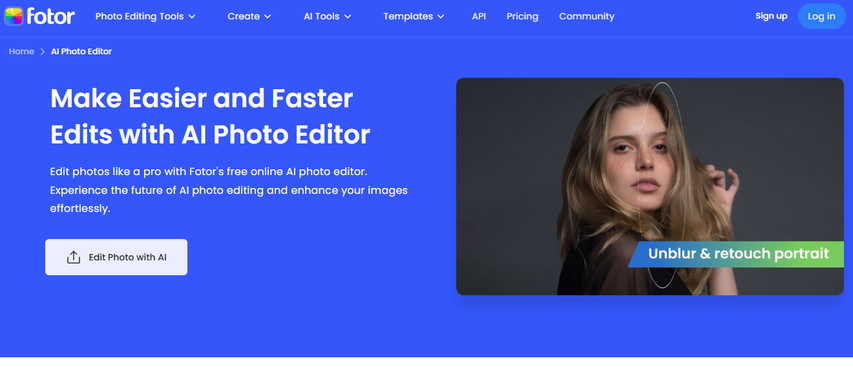The width and height of the screenshot is (853, 367).
Task: Expand the Templates menu chevron
Action: [441, 16]
